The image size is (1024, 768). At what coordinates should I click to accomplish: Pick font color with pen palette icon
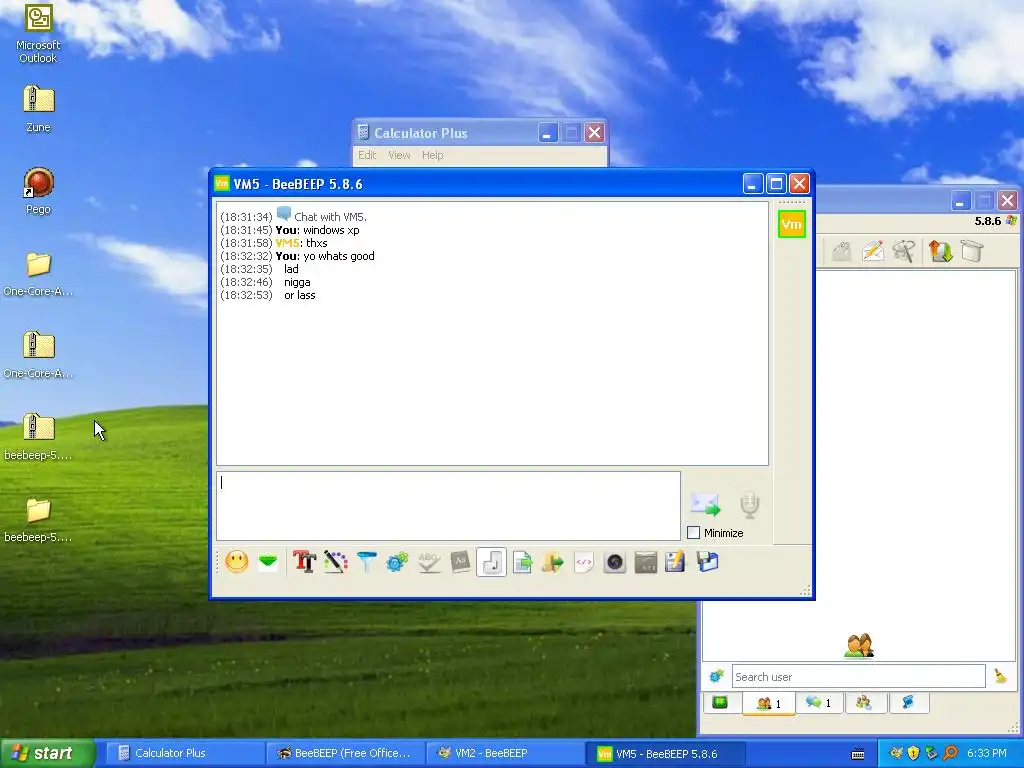point(336,562)
